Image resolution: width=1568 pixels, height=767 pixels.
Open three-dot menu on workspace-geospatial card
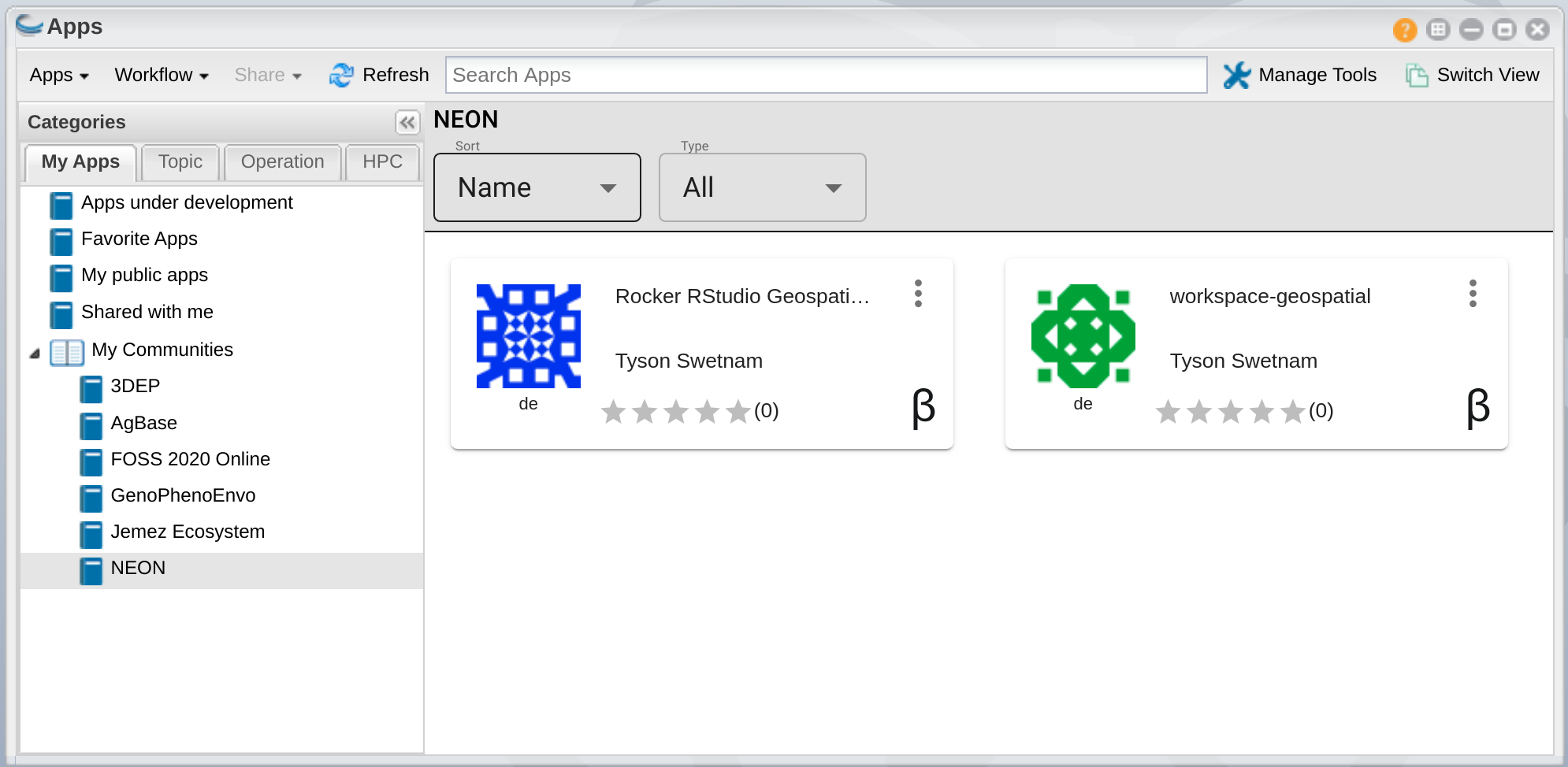1472,294
